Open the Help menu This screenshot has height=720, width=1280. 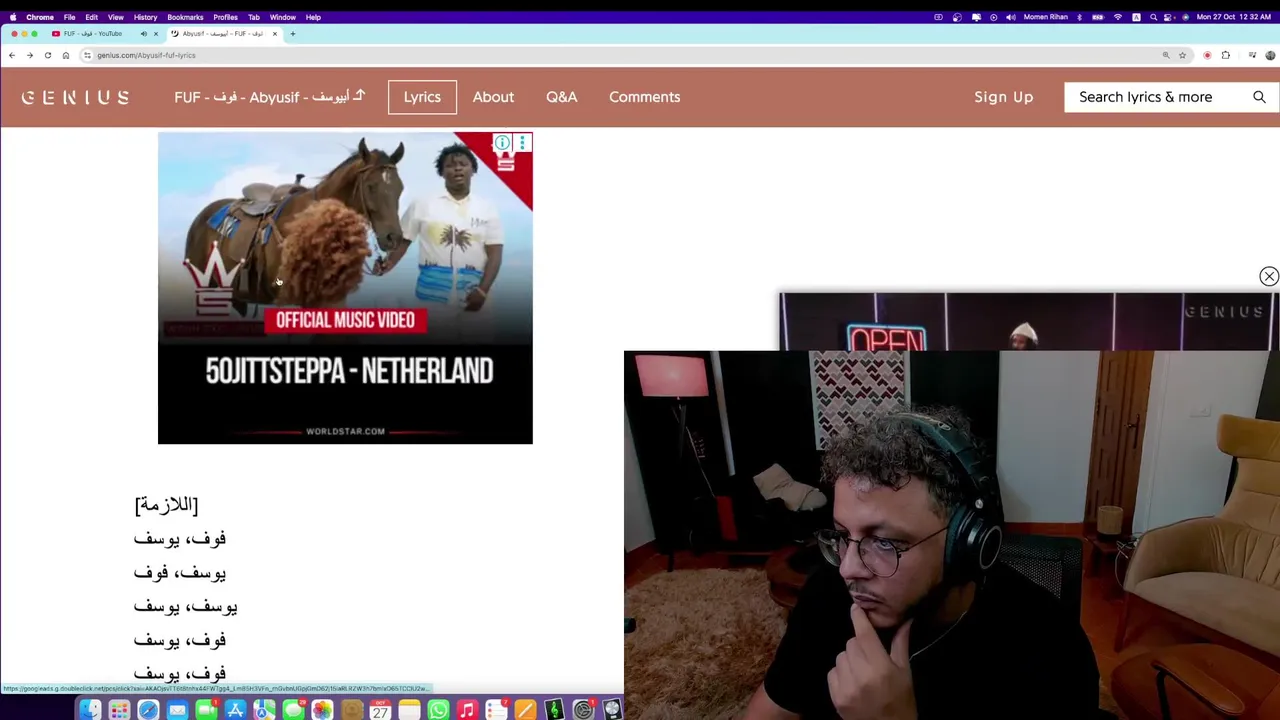pyautogui.click(x=313, y=17)
